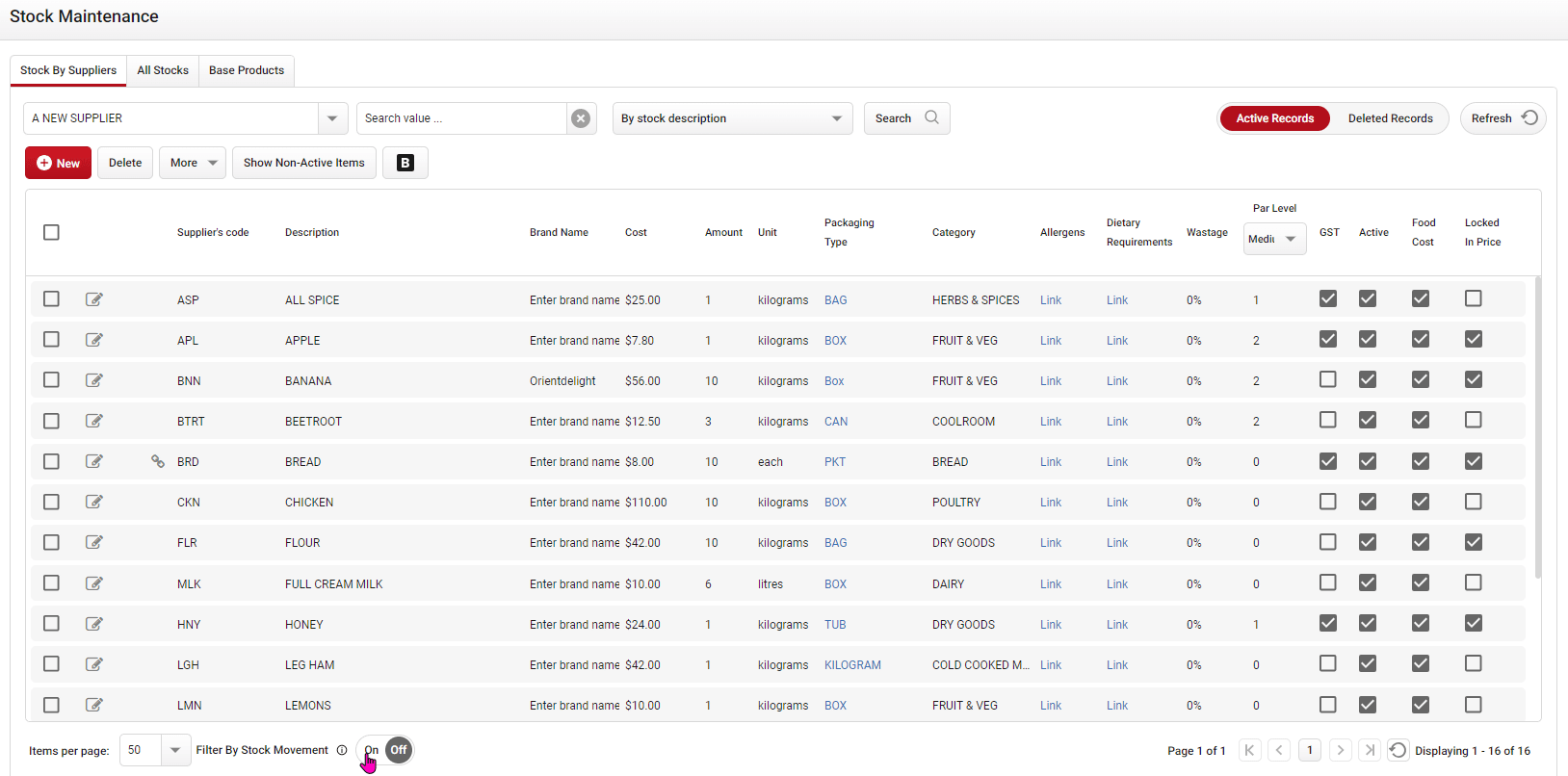Click the New button
The height and width of the screenshot is (776, 1568).
pyautogui.click(x=59, y=163)
